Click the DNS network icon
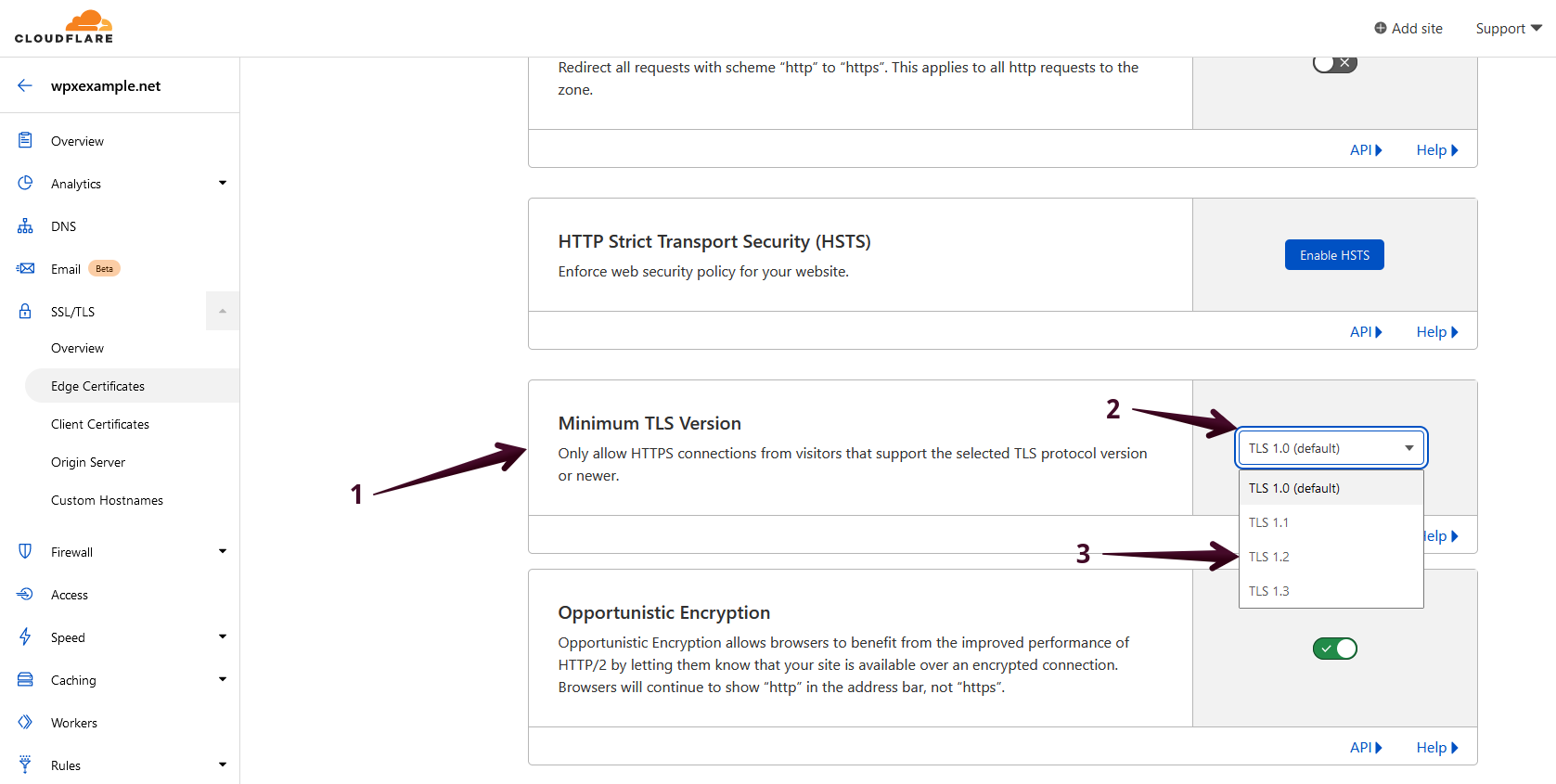This screenshot has height=784, width=1556. [x=25, y=226]
